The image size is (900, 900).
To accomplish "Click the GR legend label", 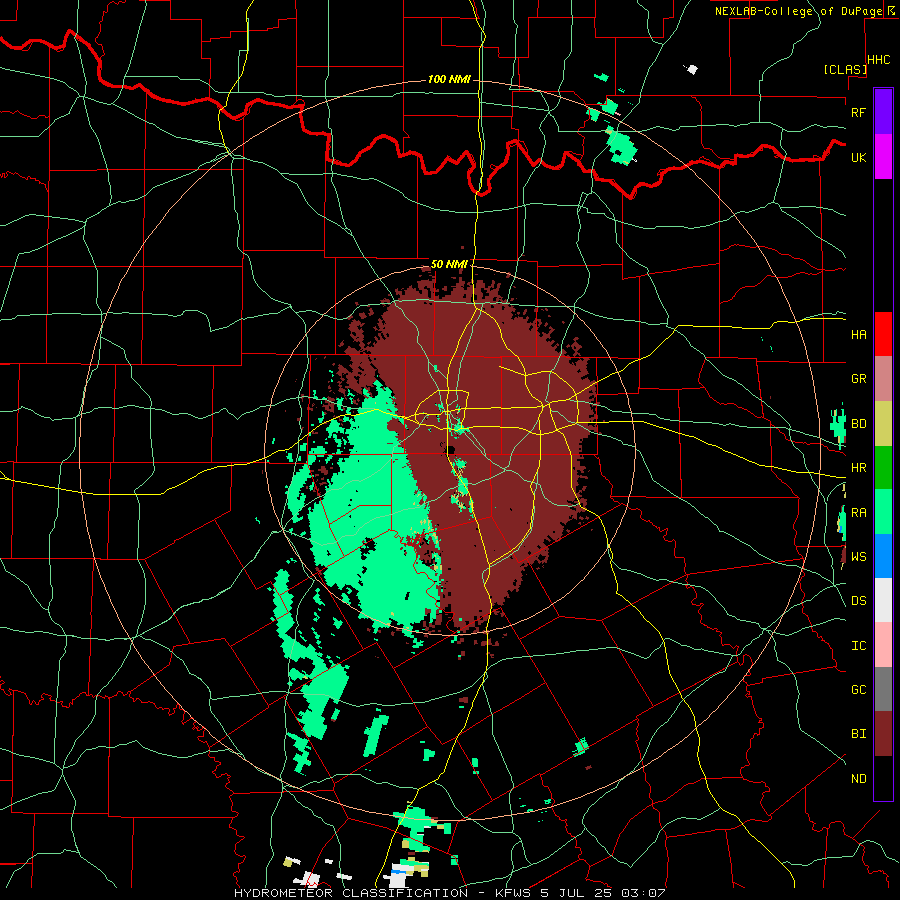I will (858, 379).
